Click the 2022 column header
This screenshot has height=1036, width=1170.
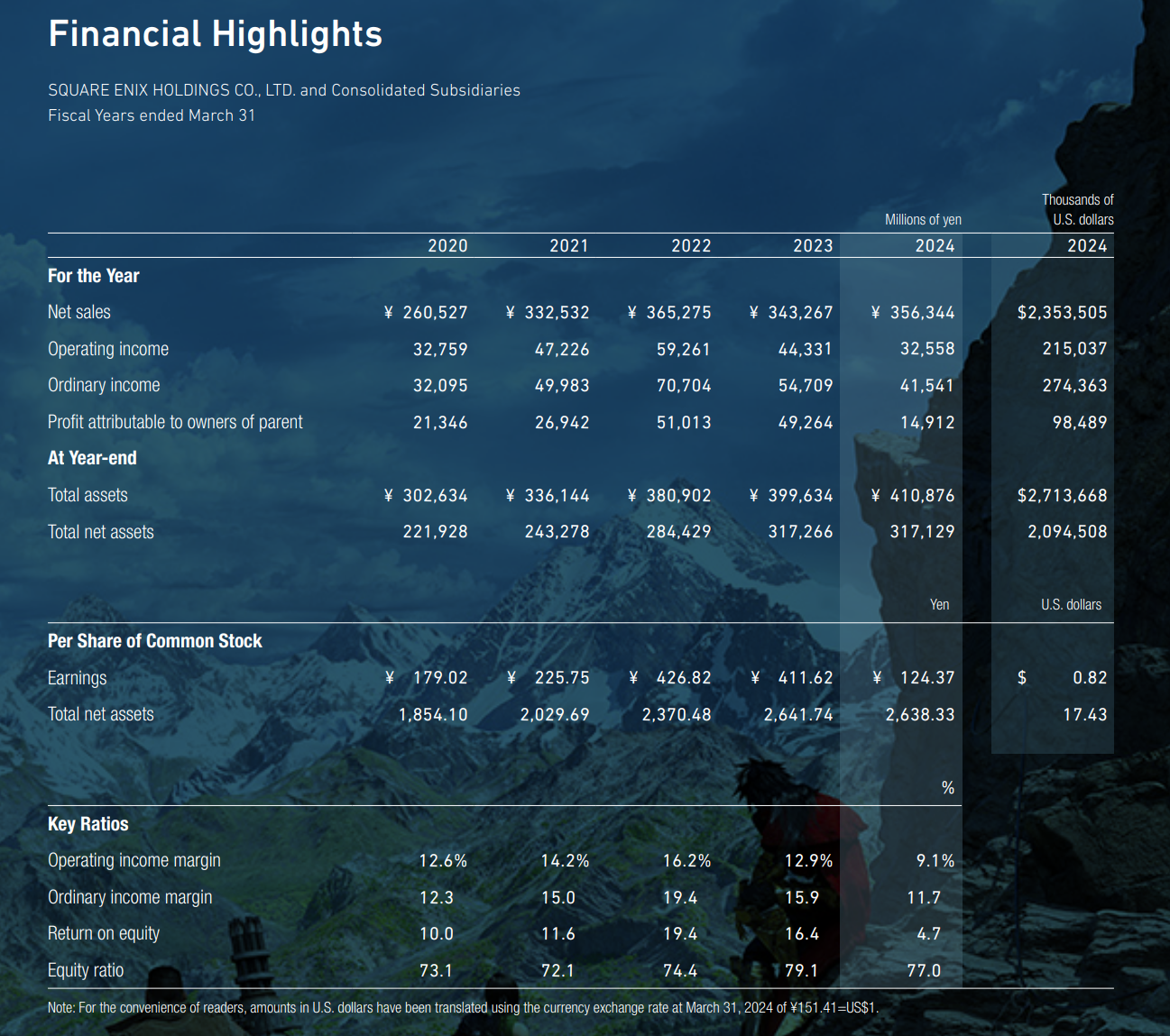point(691,245)
